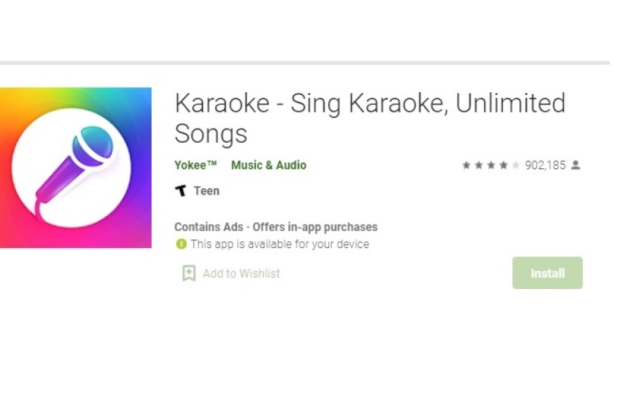
Task: Click the 902,185 ratings count
Action: [x=545, y=165]
